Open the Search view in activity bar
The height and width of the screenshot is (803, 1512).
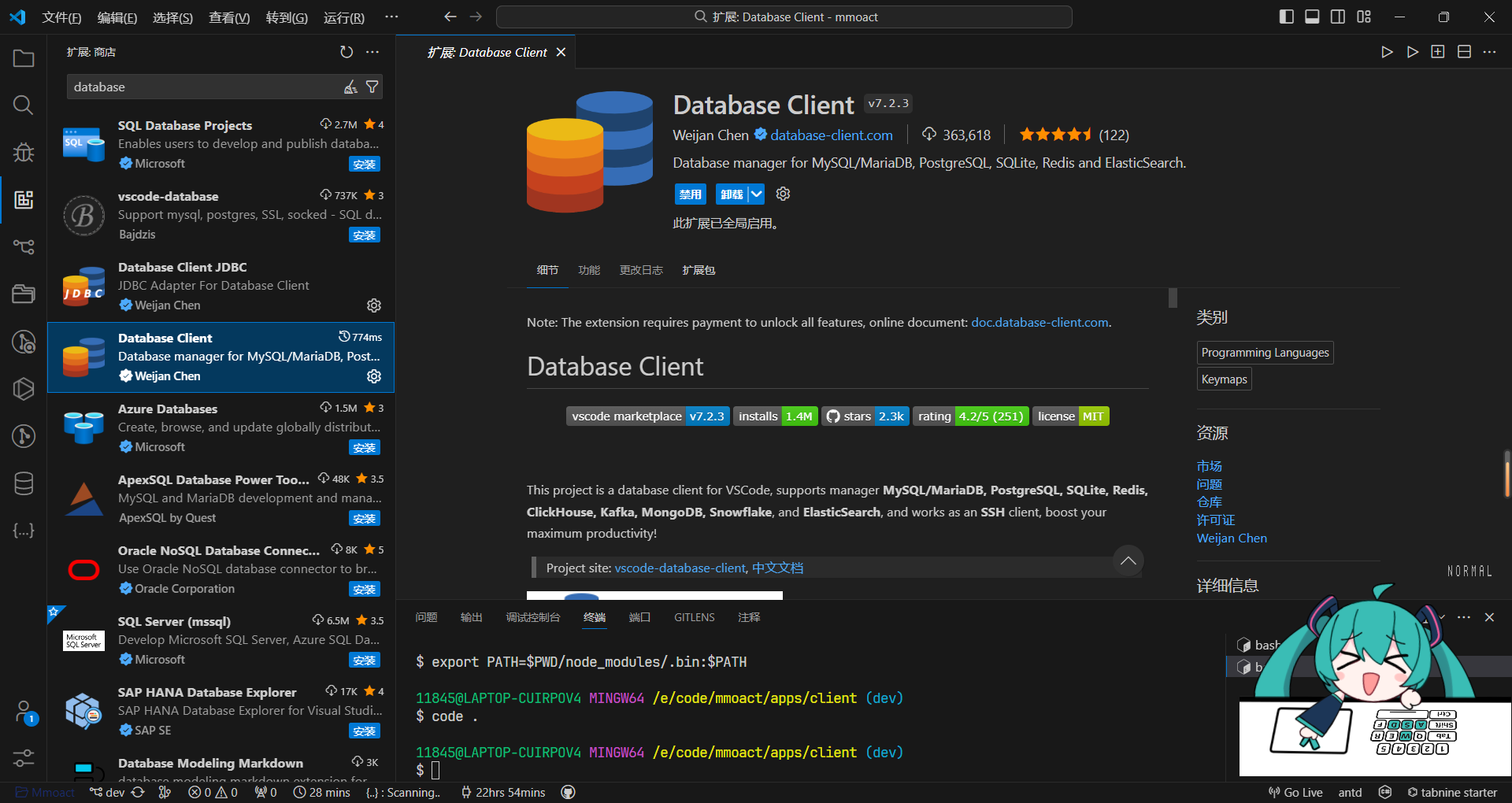[24, 105]
